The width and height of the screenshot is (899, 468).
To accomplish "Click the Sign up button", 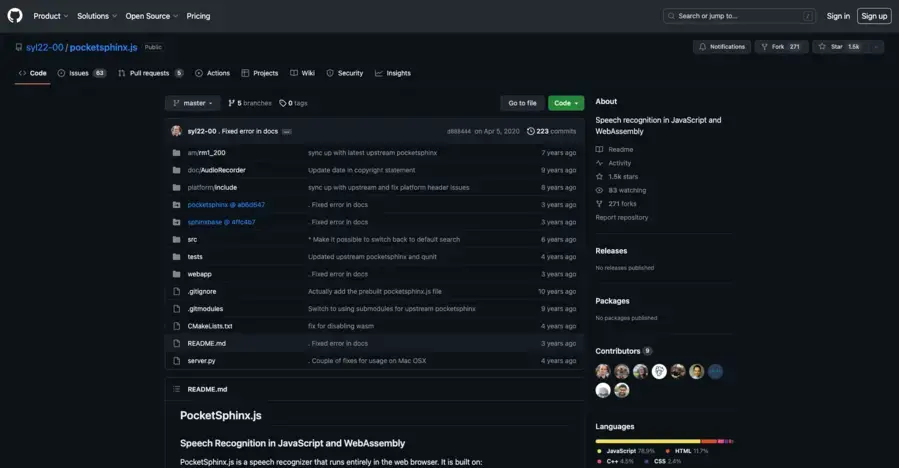I will (x=874, y=16).
